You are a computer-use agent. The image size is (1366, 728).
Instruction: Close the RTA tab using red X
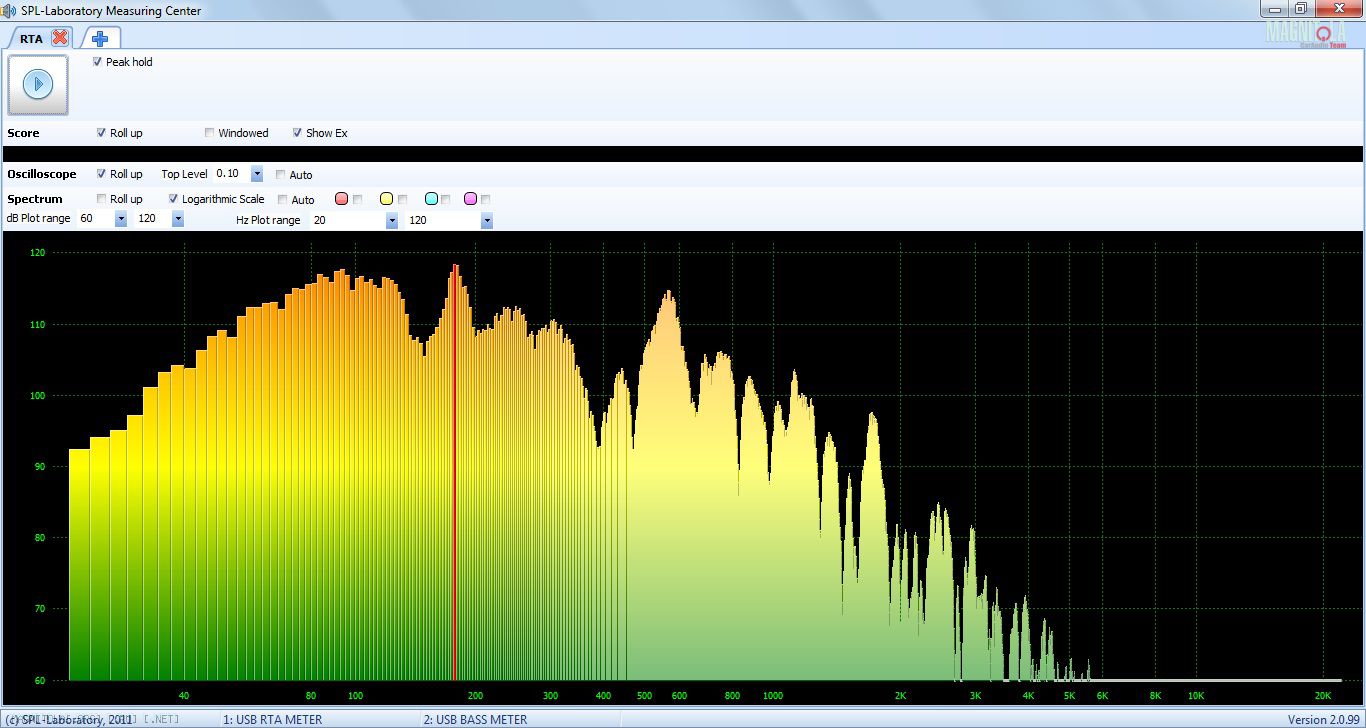point(60,38)
